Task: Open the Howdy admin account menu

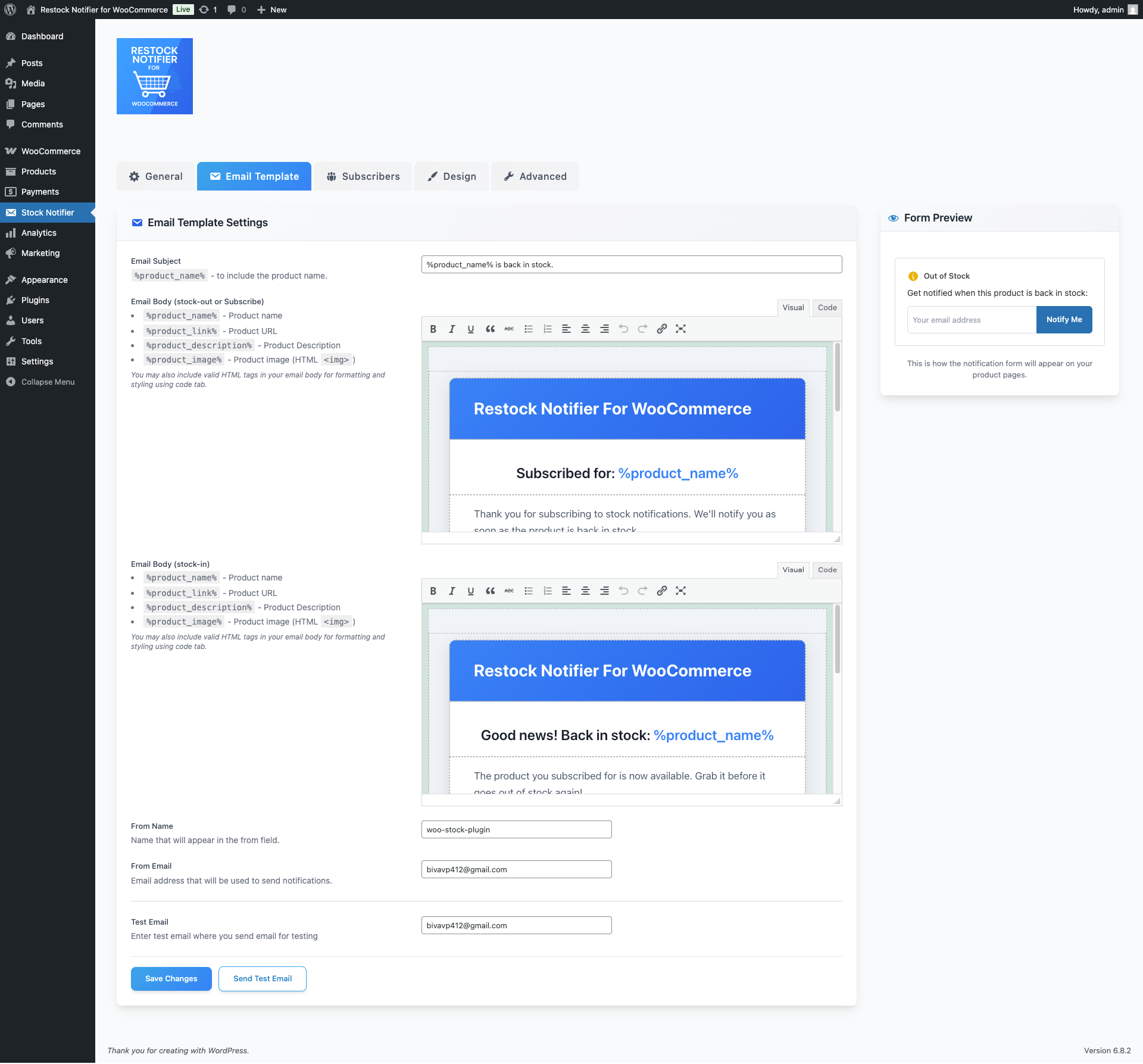Action: pyautogui.click(x=1099, y=10)
